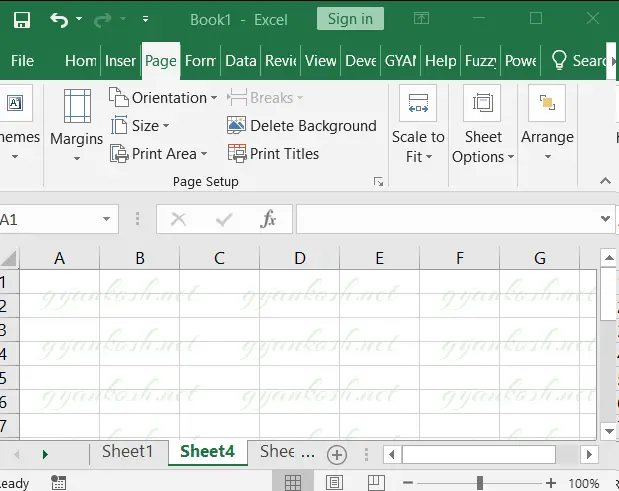Click horizontal scrollbar left arrow
Image resolution: width=619 pixels, height=491 pixels.
coord(392,455)
